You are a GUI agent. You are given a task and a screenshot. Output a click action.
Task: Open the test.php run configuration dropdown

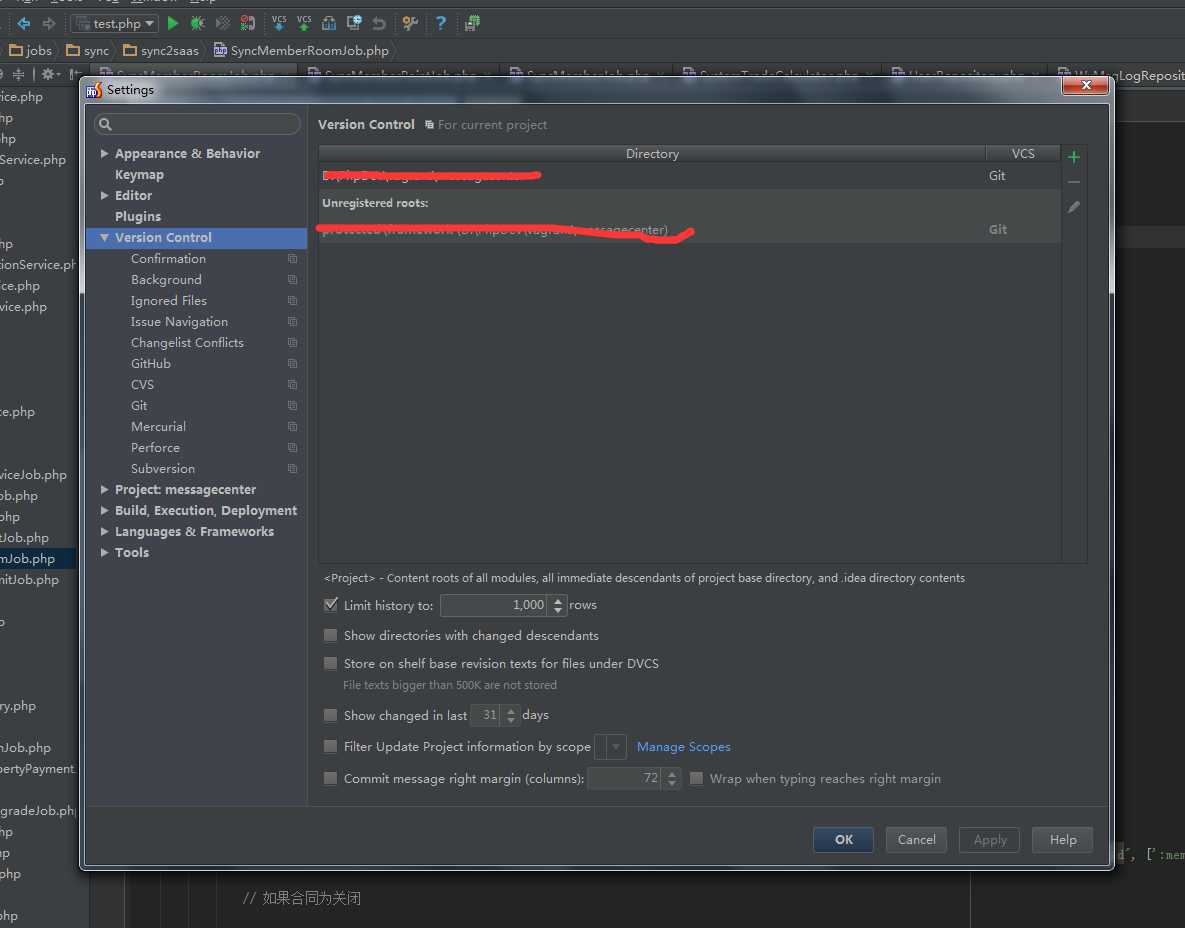coord(115,23)
